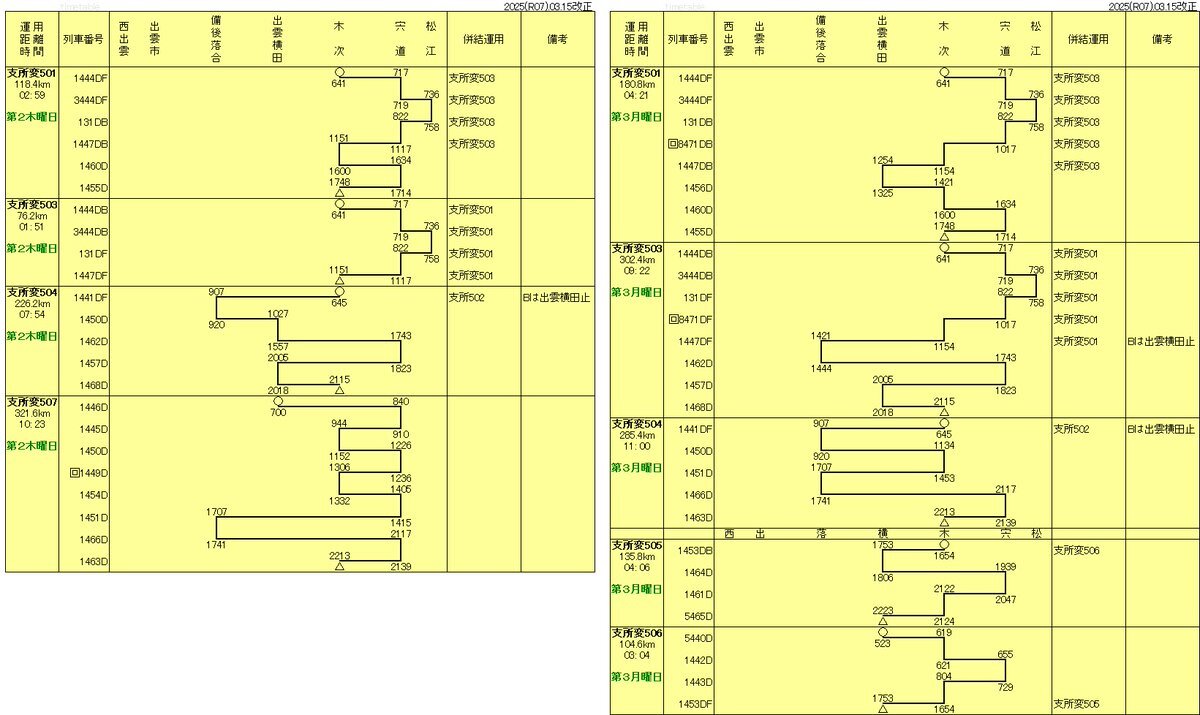Click the 支所変507 heading in left table
The height and width of the screenshot is (715, 1200).
pos(32,402)
